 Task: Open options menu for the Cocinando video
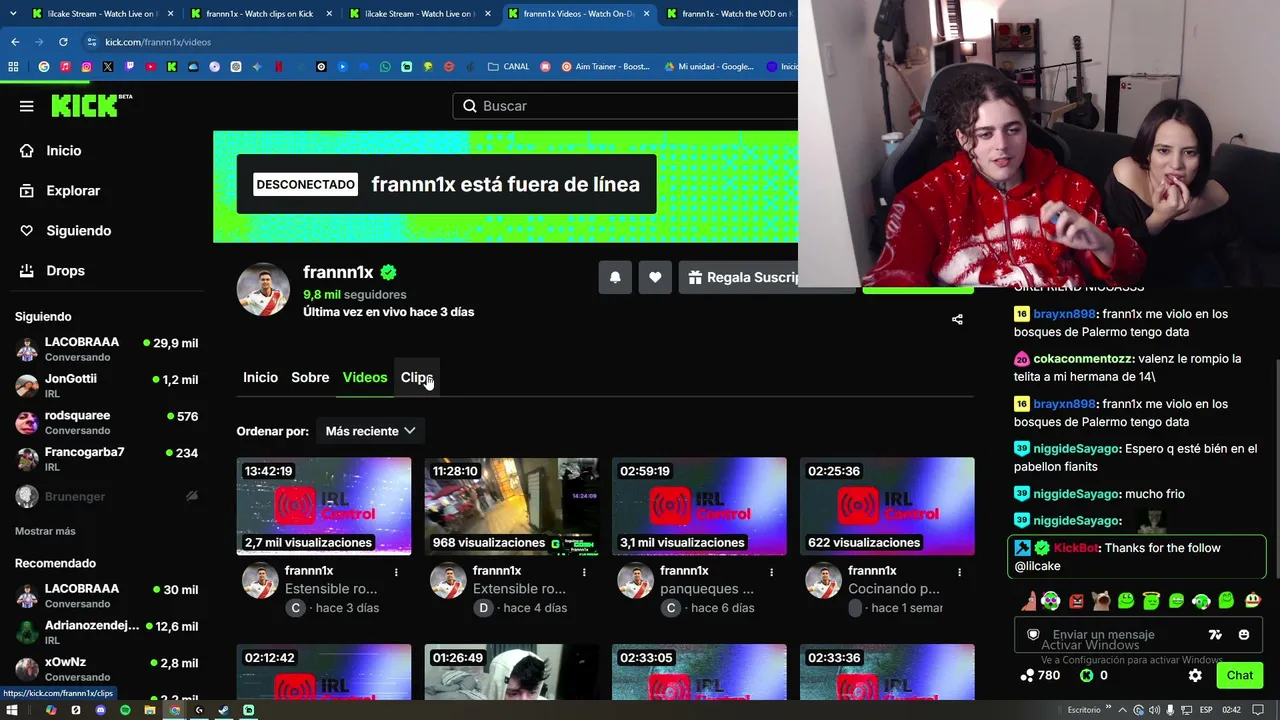click(x=959, y=572)
